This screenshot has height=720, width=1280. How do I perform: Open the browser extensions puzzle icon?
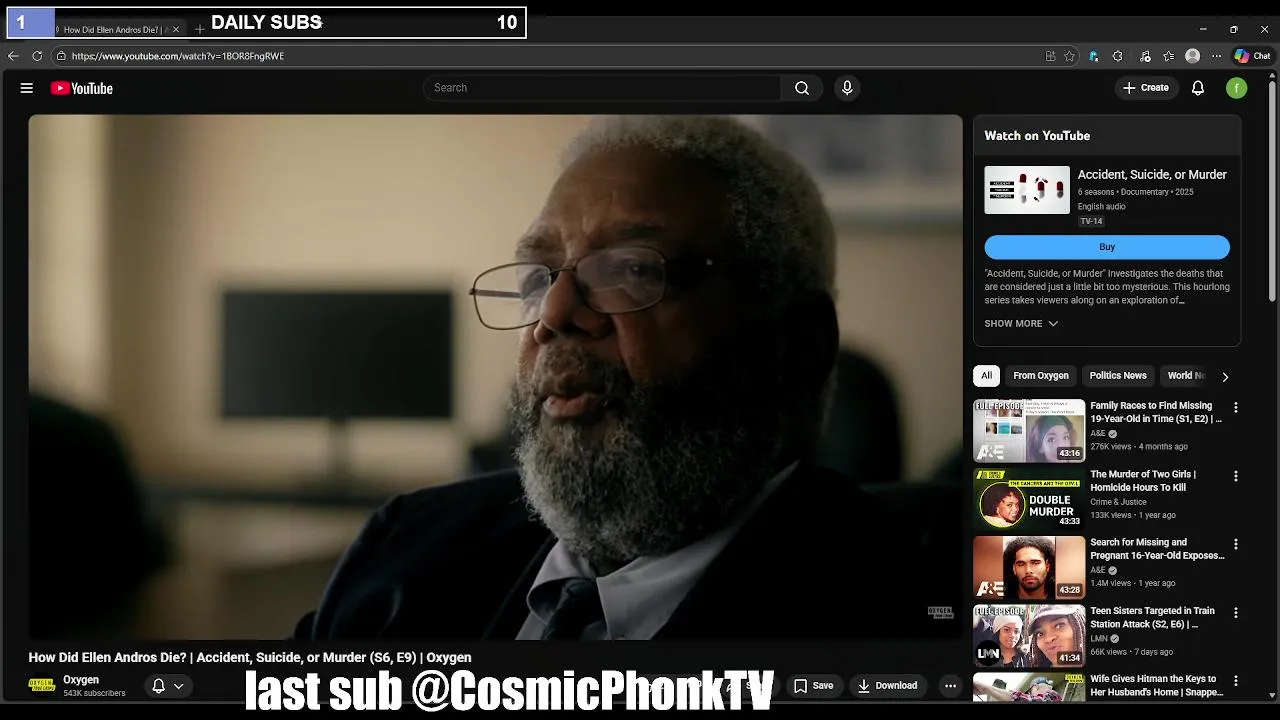(x=1118, y=56)
